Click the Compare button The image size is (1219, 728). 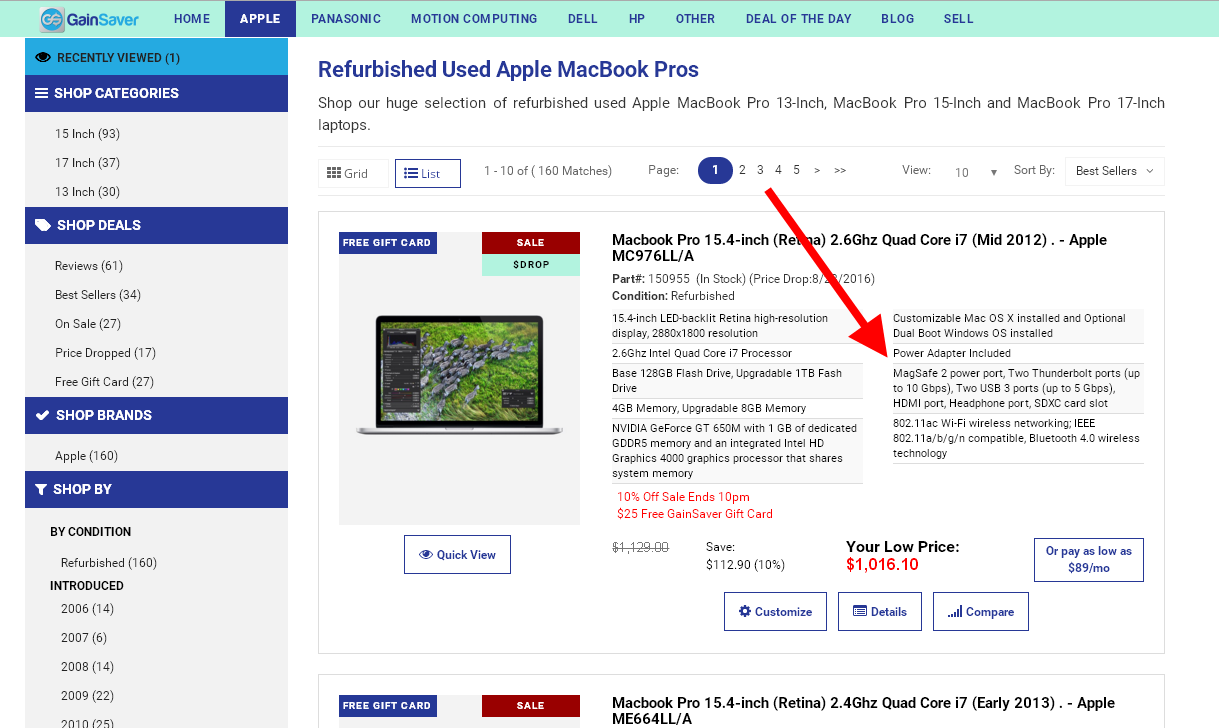coord(980,612)
